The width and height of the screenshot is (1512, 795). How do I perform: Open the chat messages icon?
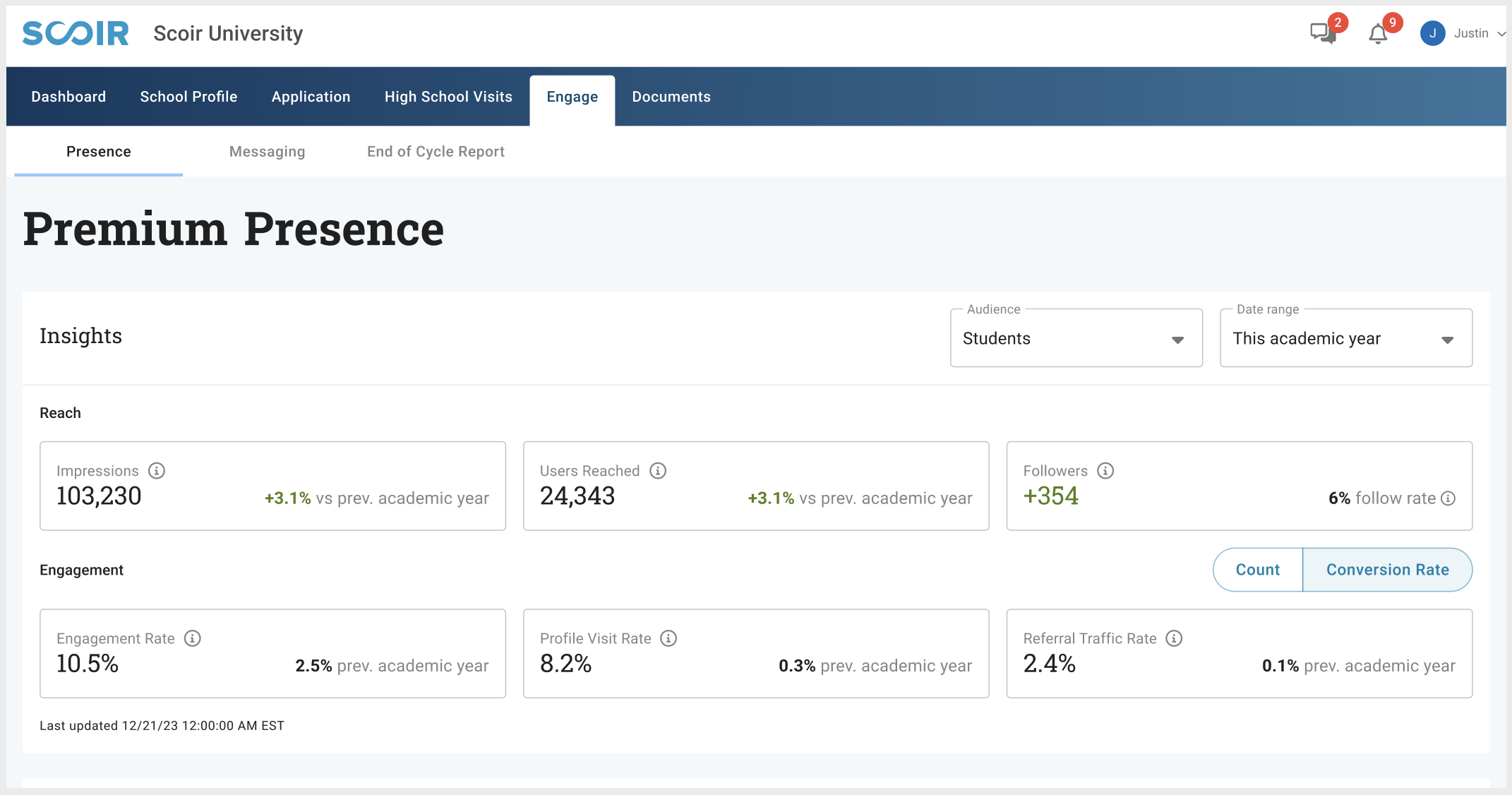[1321, 33]
